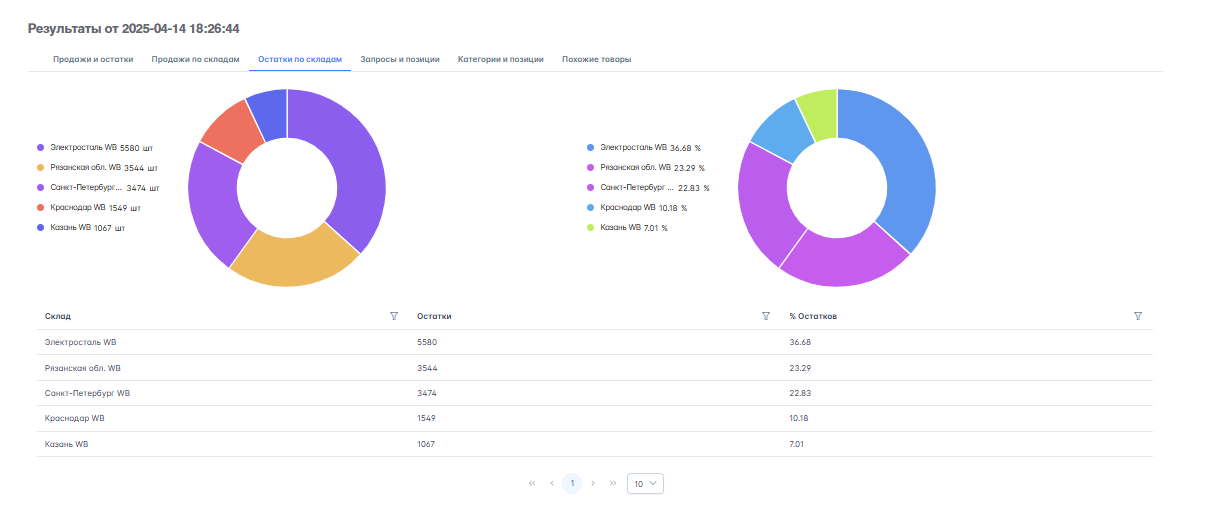1210x524 pixels.
Task: Open filter icon for Склад column
Action: pos(393,316)
